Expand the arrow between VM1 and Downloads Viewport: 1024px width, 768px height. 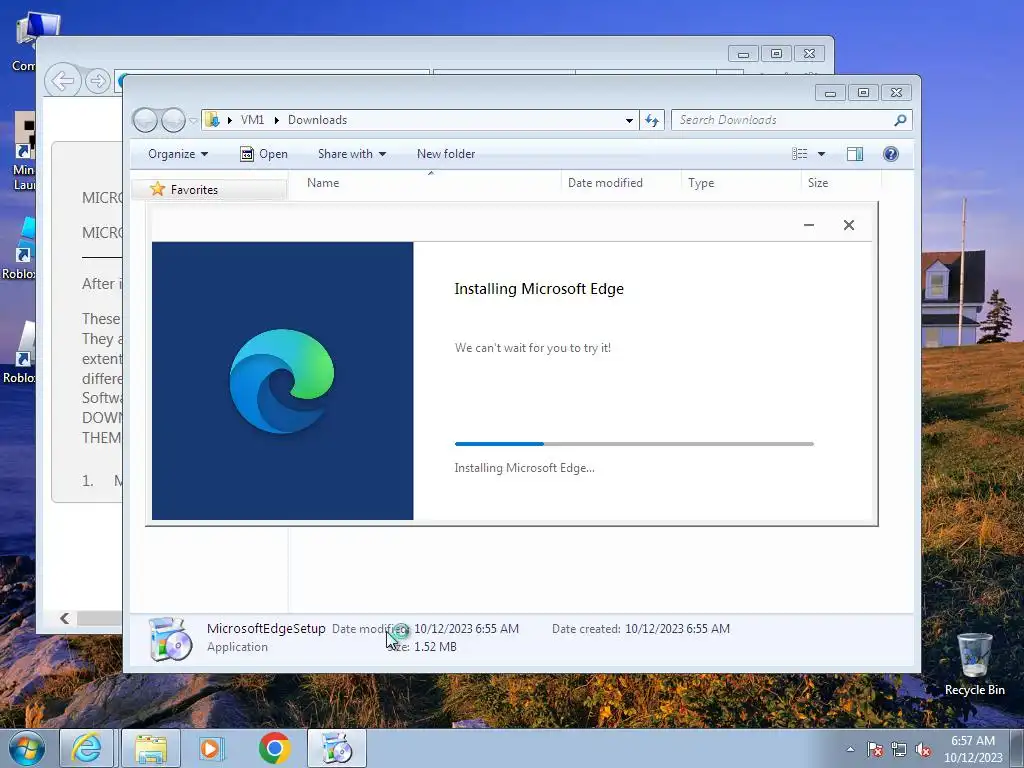pos(276,120)
